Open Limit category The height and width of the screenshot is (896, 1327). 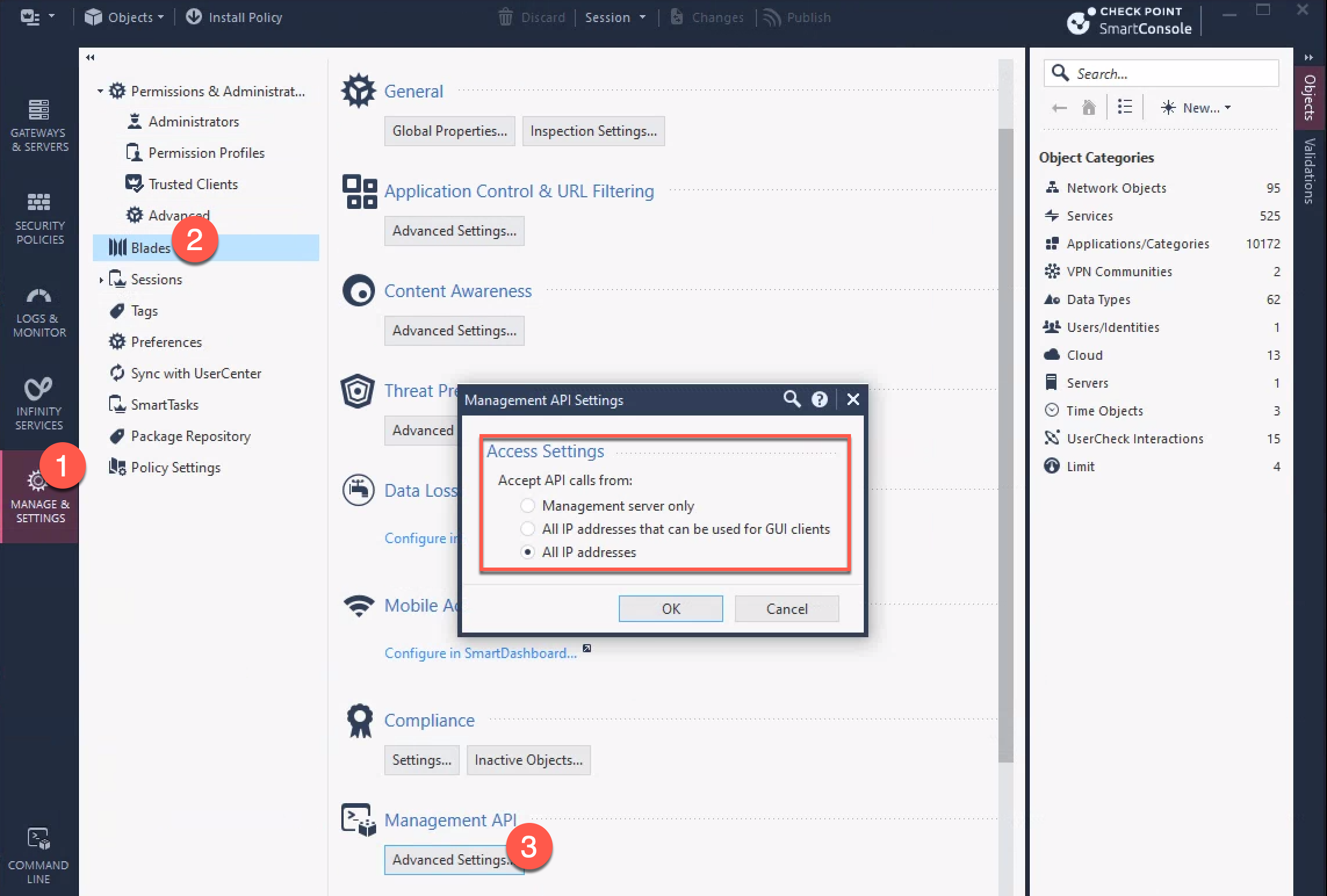[x=1161, y=467]
